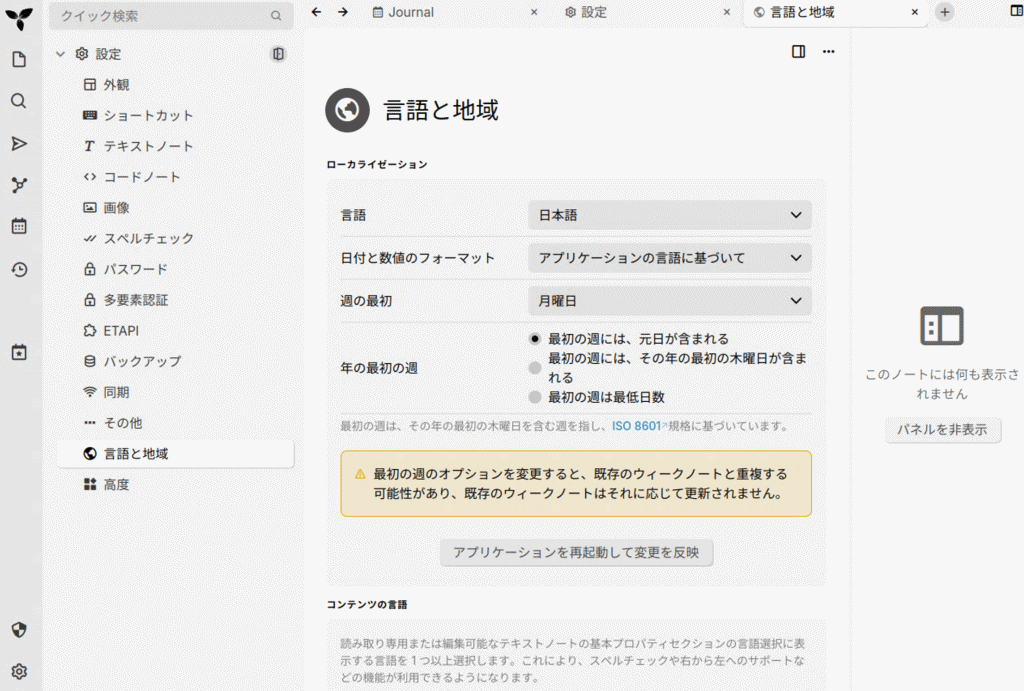Toggle the right pane icon beside the three-dot menu

click(798, 52)
